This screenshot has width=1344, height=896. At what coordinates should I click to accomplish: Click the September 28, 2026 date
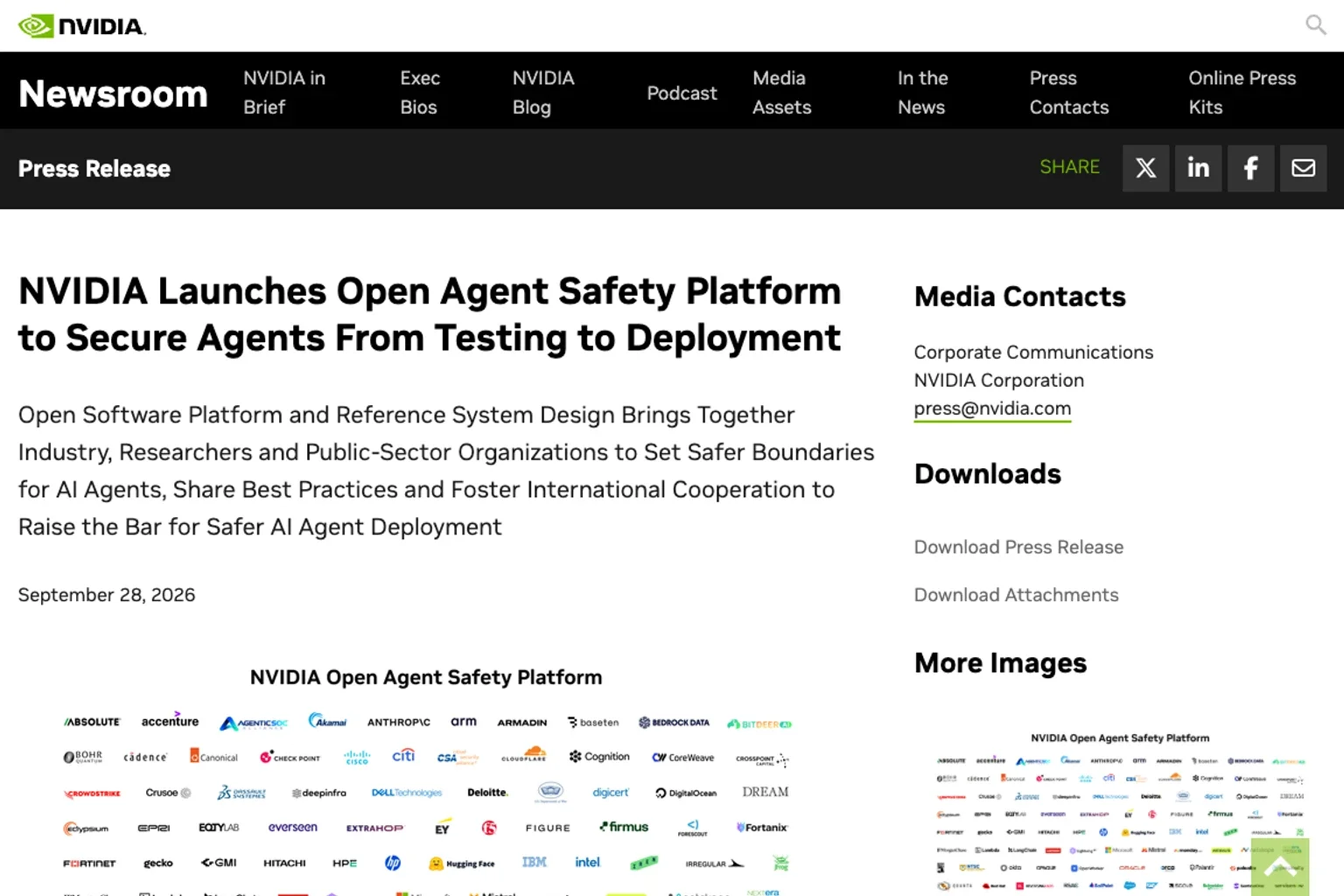click(107, 595)
